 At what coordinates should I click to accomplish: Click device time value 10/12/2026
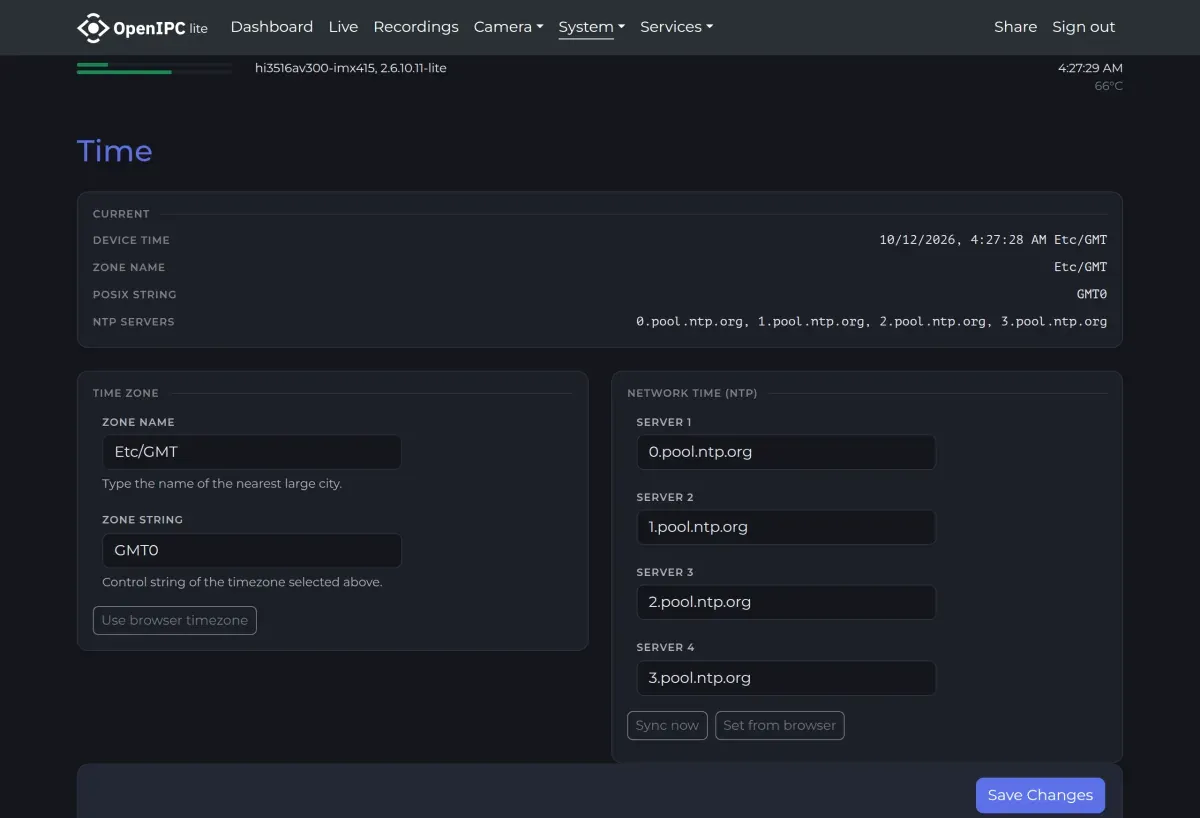coord(993,240)
